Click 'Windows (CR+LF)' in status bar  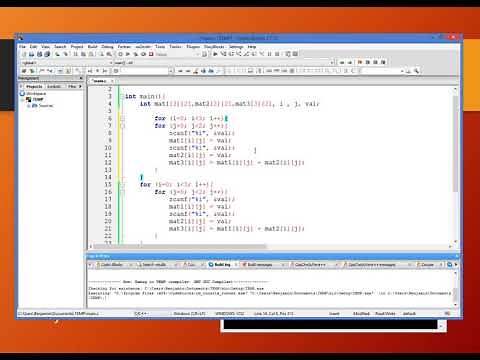pos(189,314)
